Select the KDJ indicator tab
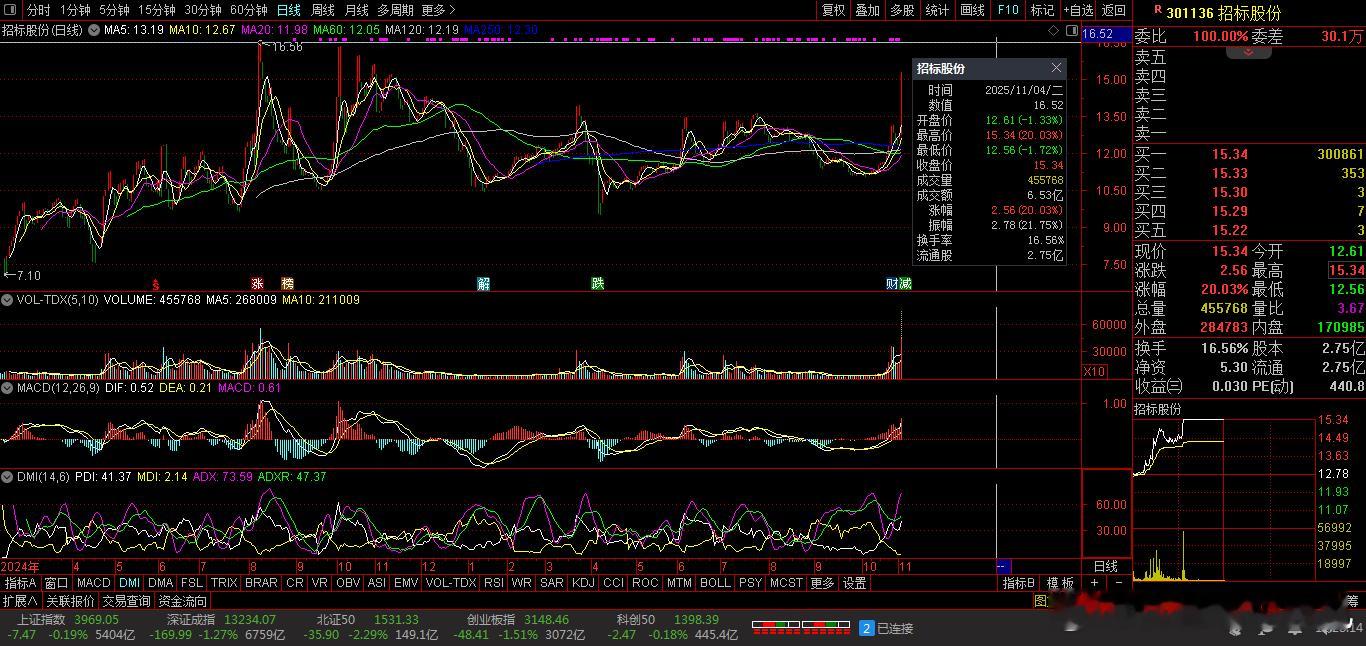 [583, 583]
